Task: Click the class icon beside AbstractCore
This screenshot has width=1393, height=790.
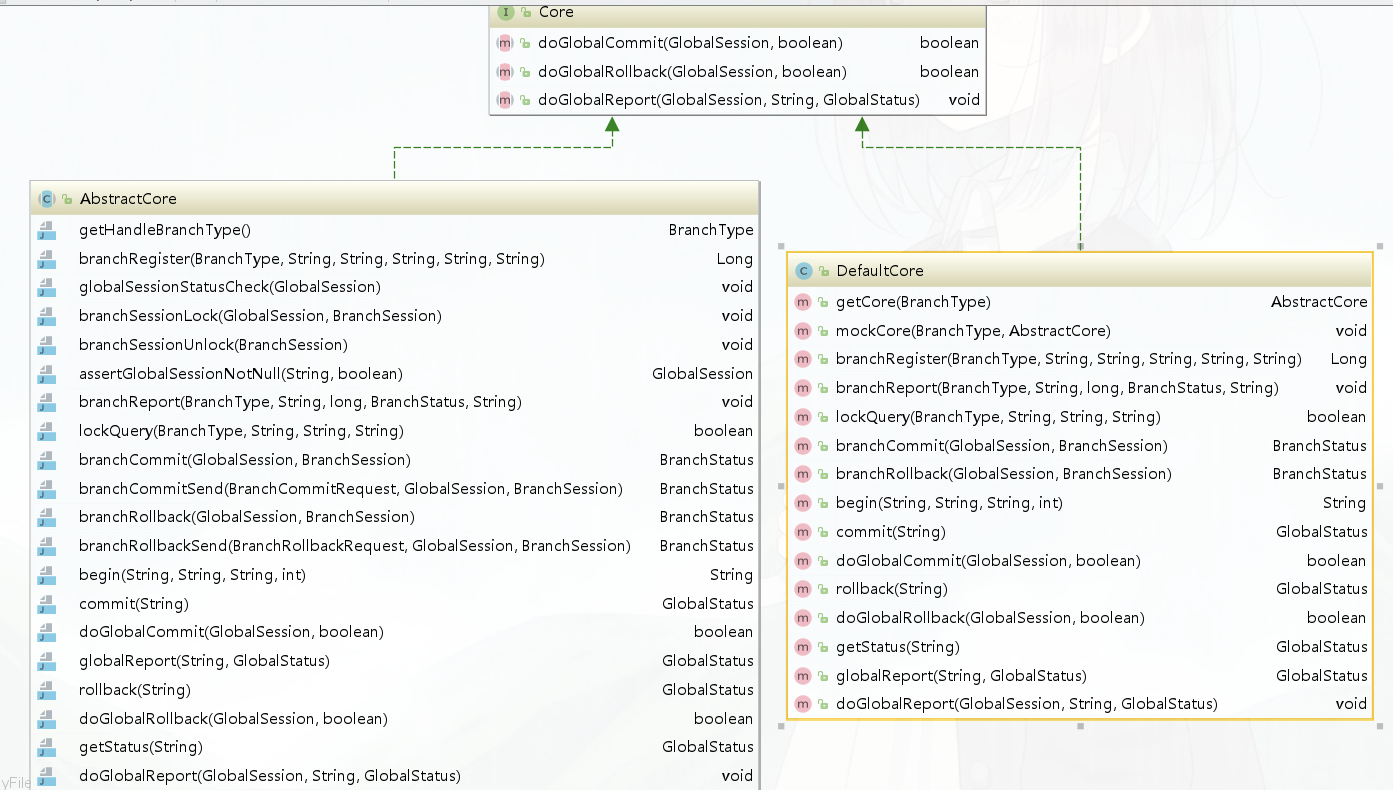Action: pyautogui.click(x=46, y=199)
